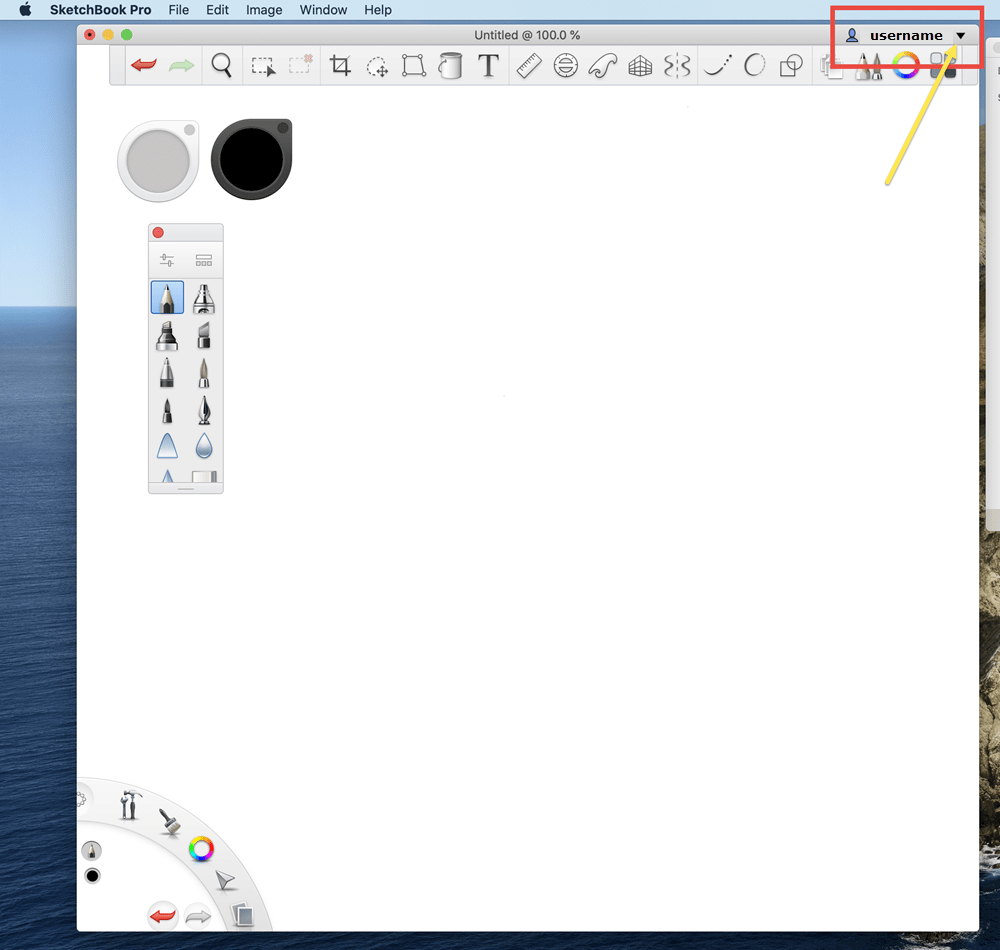Open the Zoom magnifier tool
Viewport: 1000px width, 950px height.
click(222, 65)
